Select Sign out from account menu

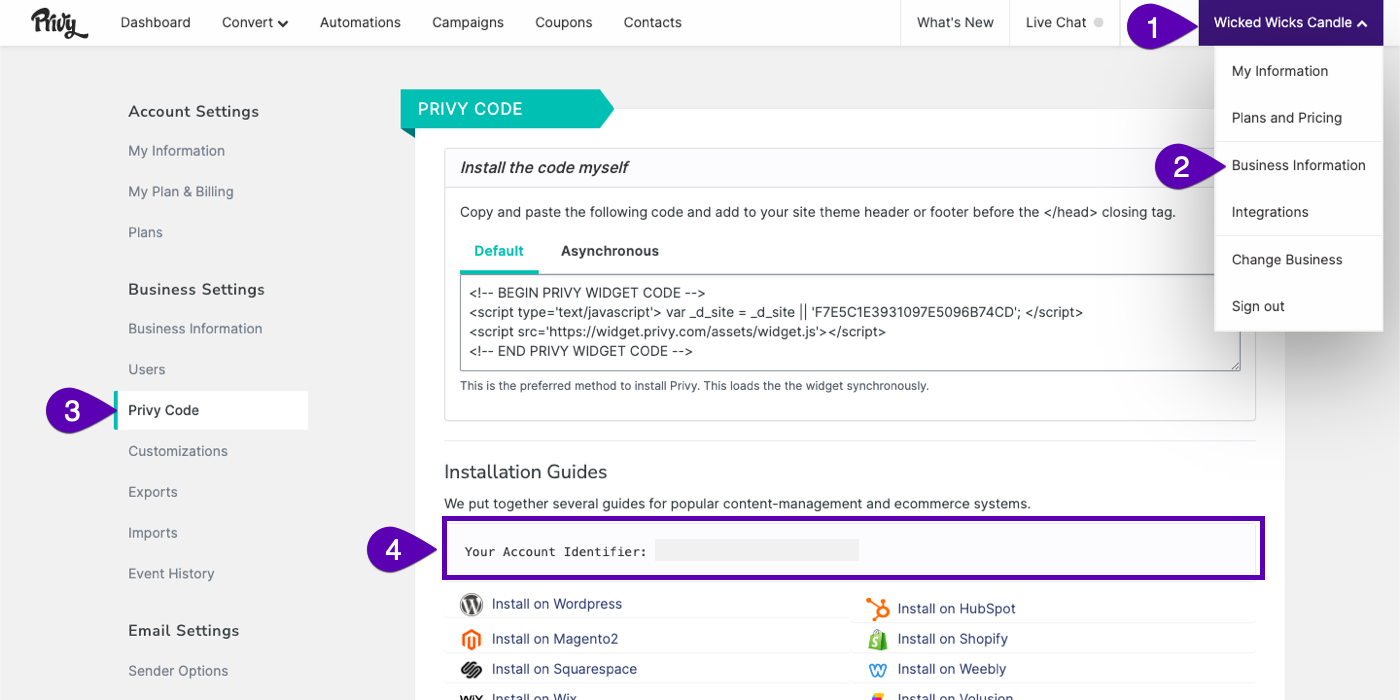[1258, 306]
